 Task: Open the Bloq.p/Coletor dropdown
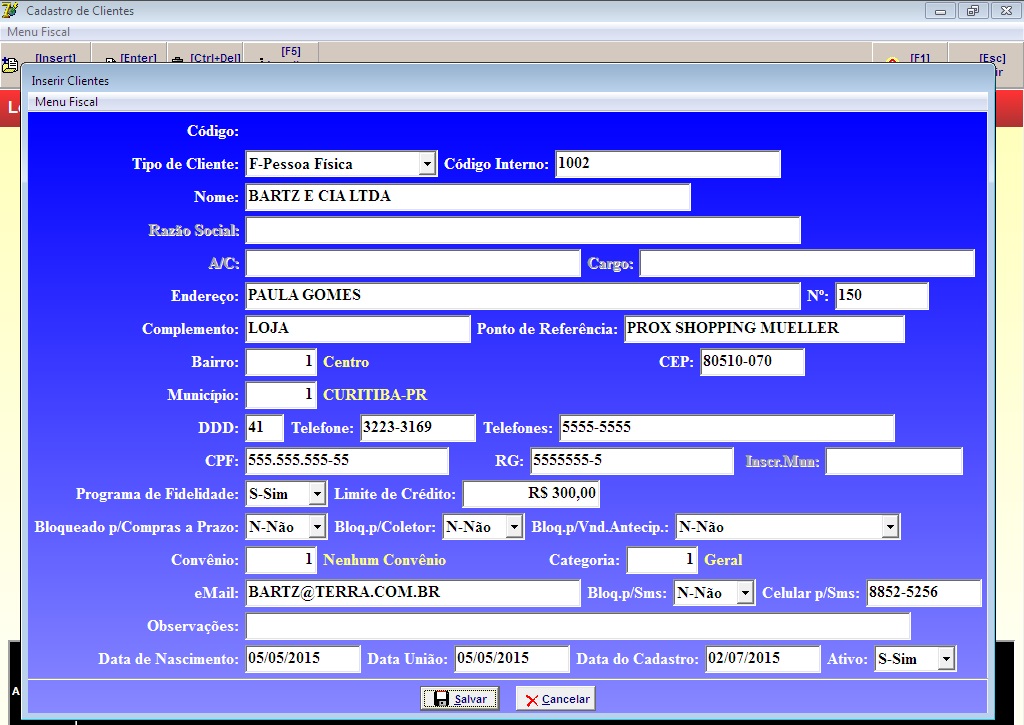(514, 527)
